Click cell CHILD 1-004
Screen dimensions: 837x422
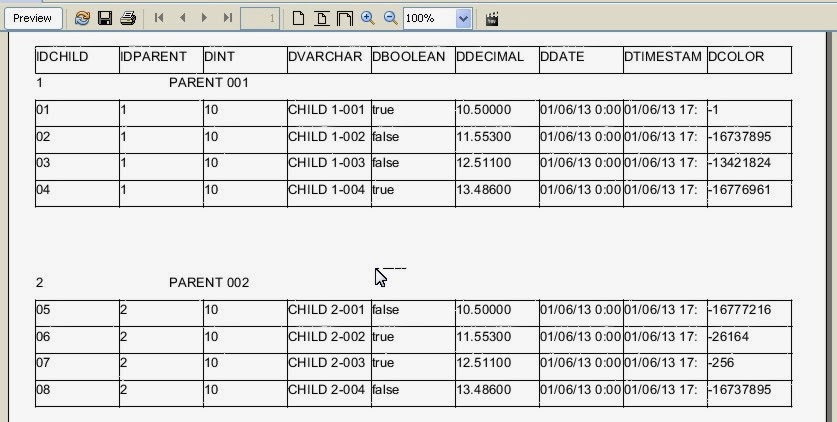pyautogui.click(x=329, y=193)
